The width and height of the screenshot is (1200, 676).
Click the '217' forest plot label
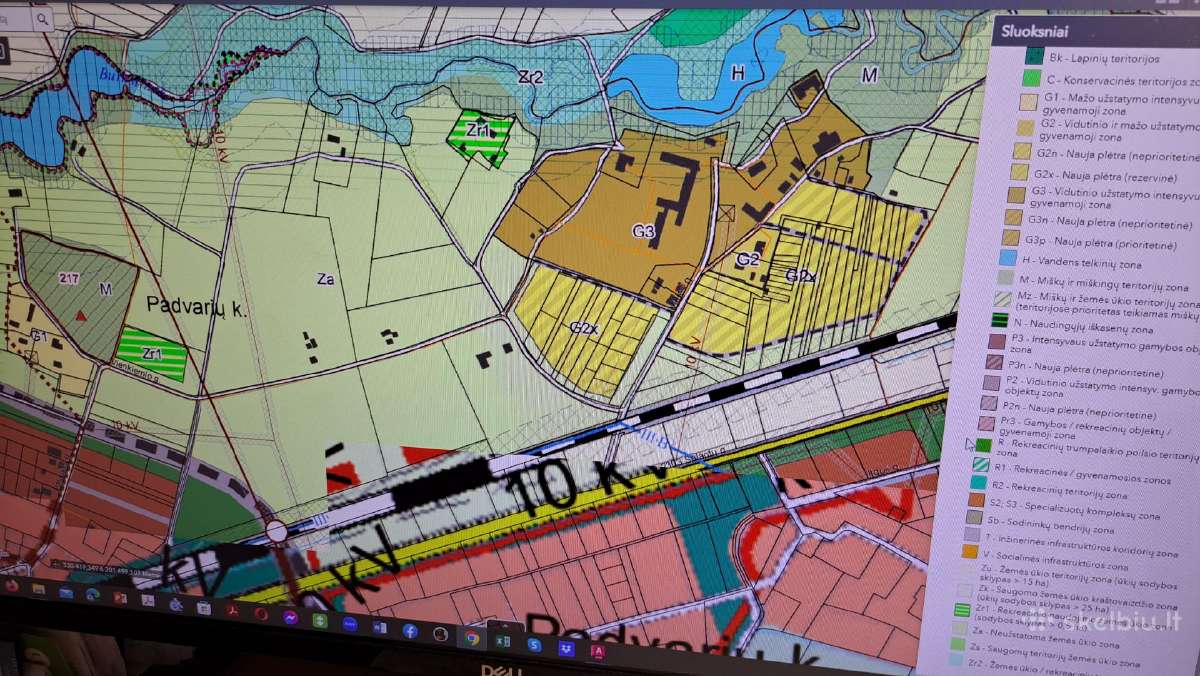point(69,278)
